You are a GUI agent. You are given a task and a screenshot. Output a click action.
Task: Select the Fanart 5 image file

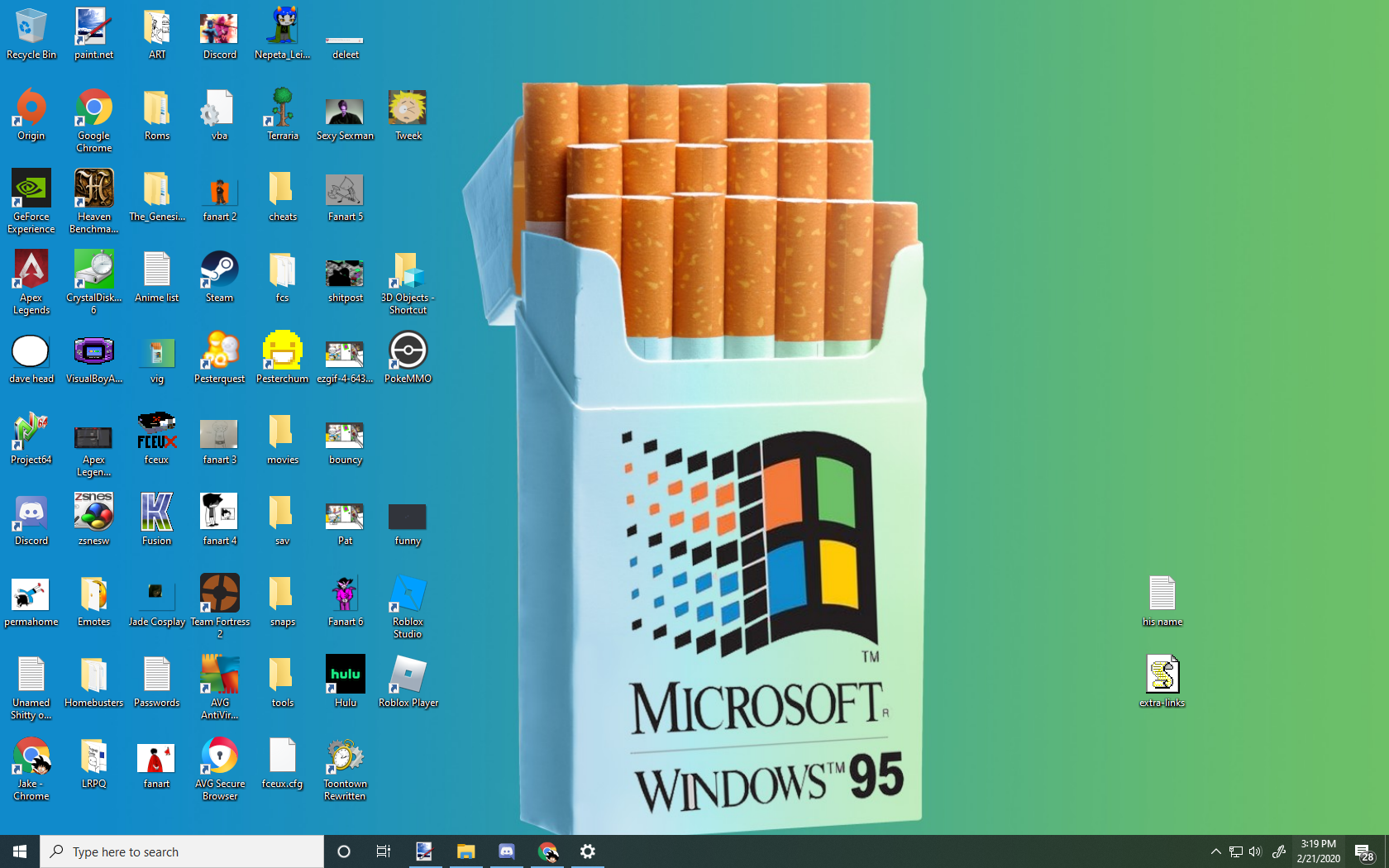pos(346,196)
